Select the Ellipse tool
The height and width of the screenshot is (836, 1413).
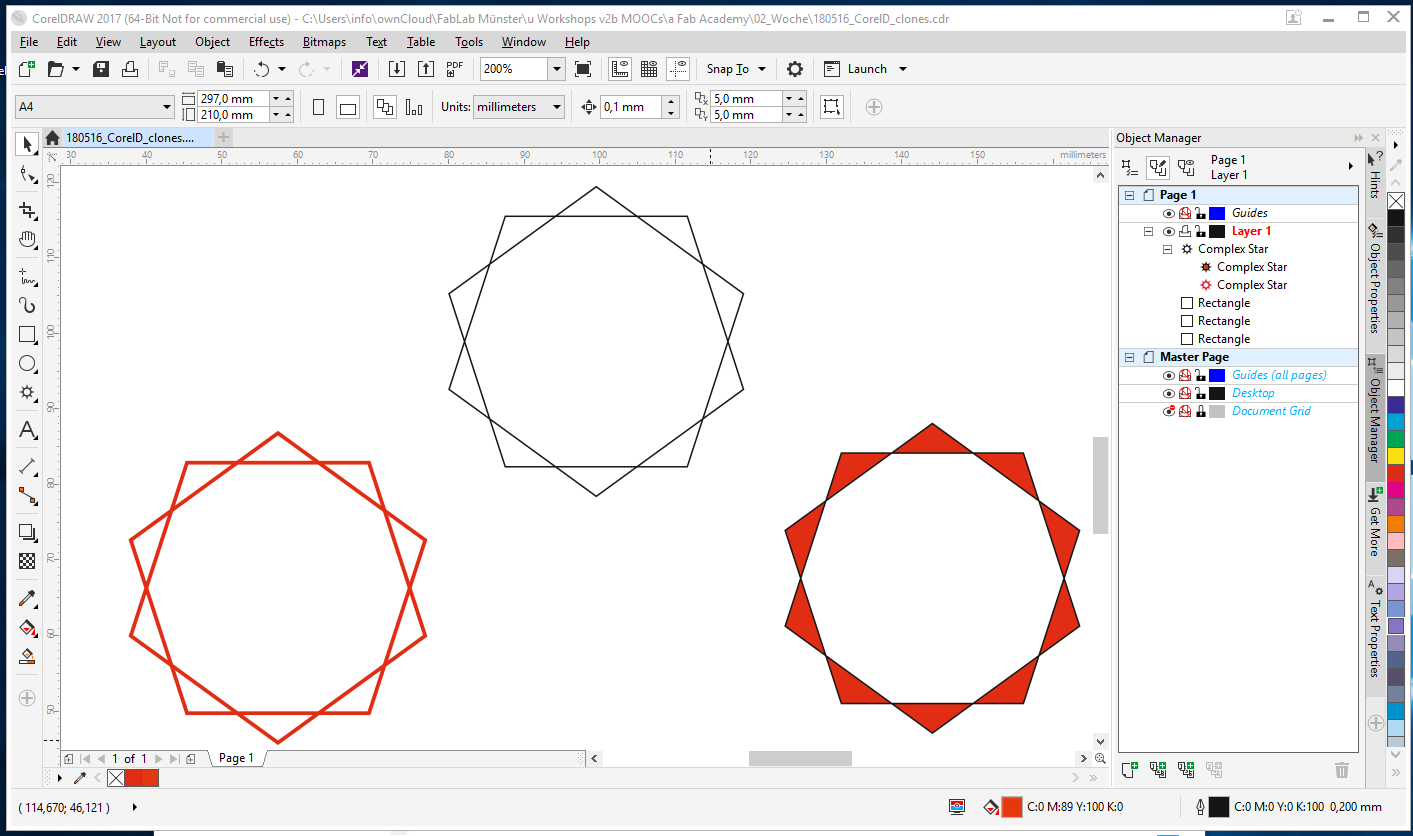point(27,363)
